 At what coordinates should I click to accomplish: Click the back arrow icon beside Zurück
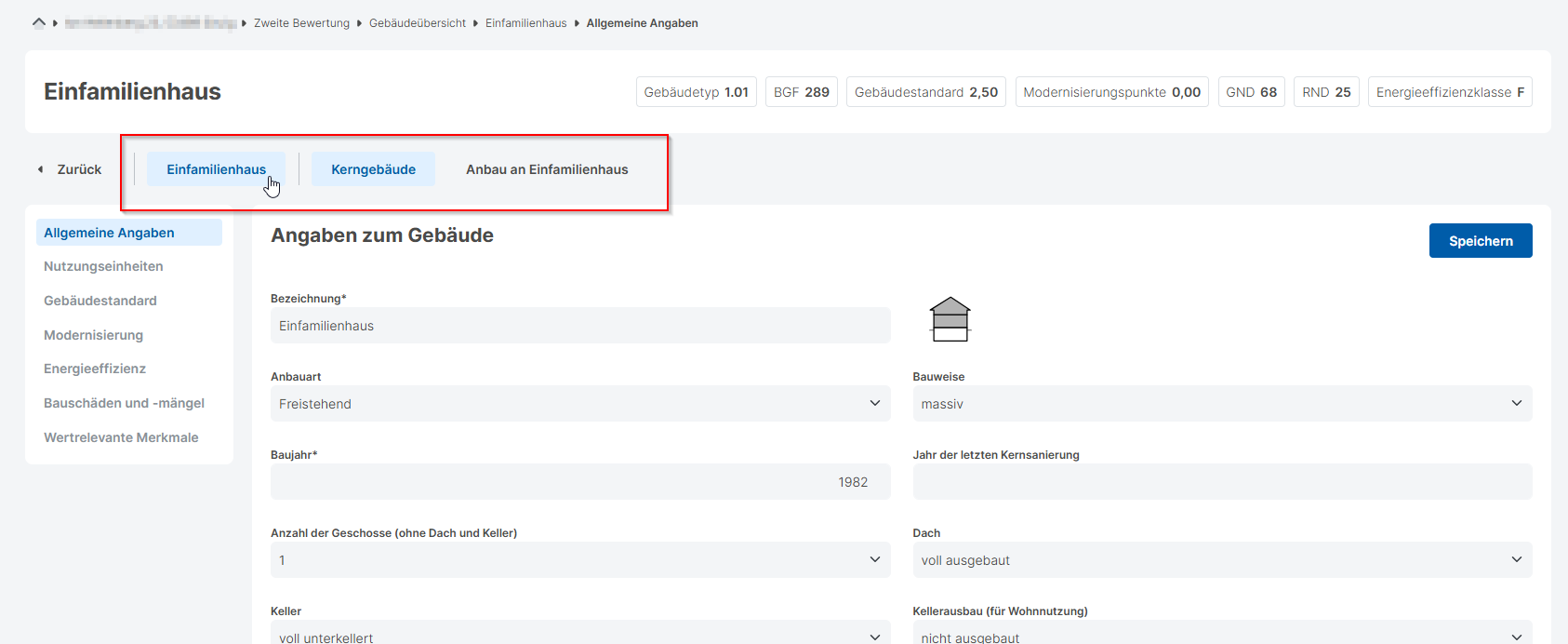40,169
